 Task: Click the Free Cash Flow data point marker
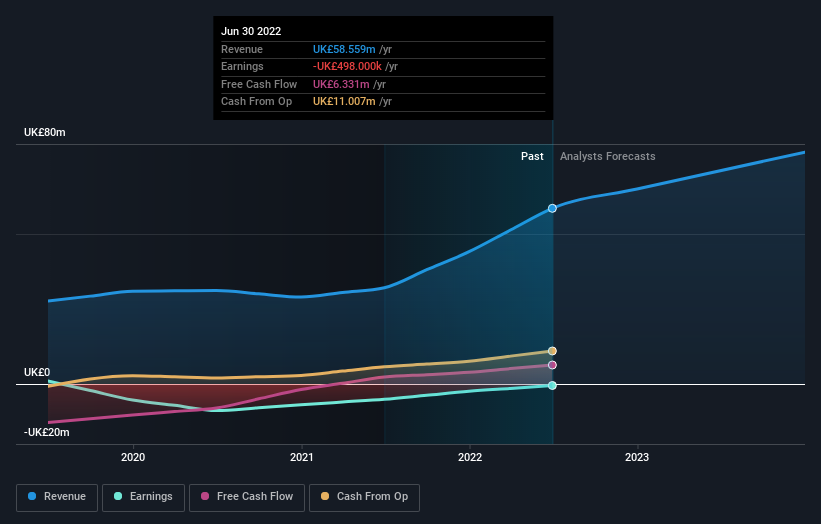pos(552,365)
